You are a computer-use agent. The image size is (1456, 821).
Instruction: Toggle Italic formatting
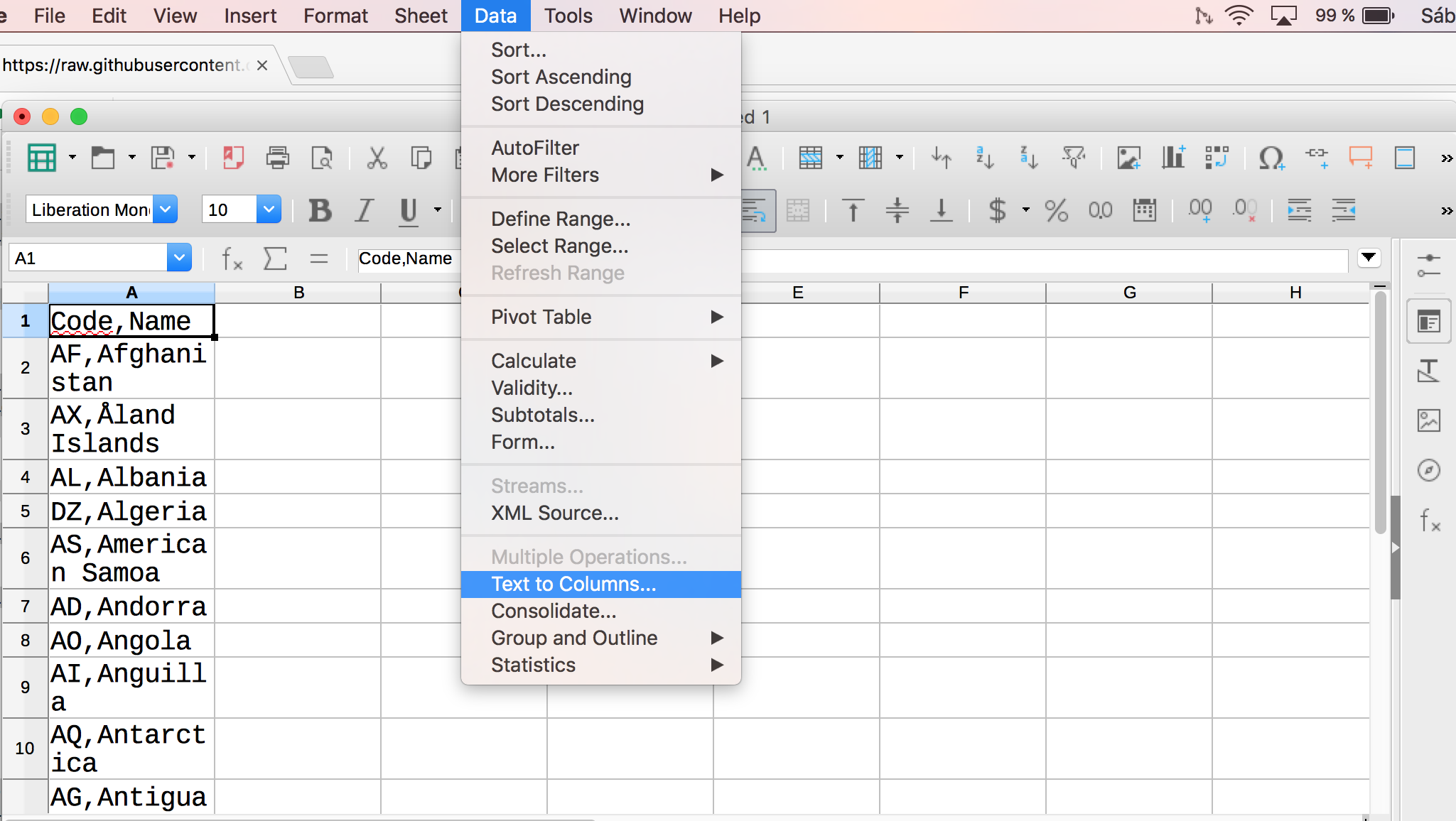coord(365,210)
